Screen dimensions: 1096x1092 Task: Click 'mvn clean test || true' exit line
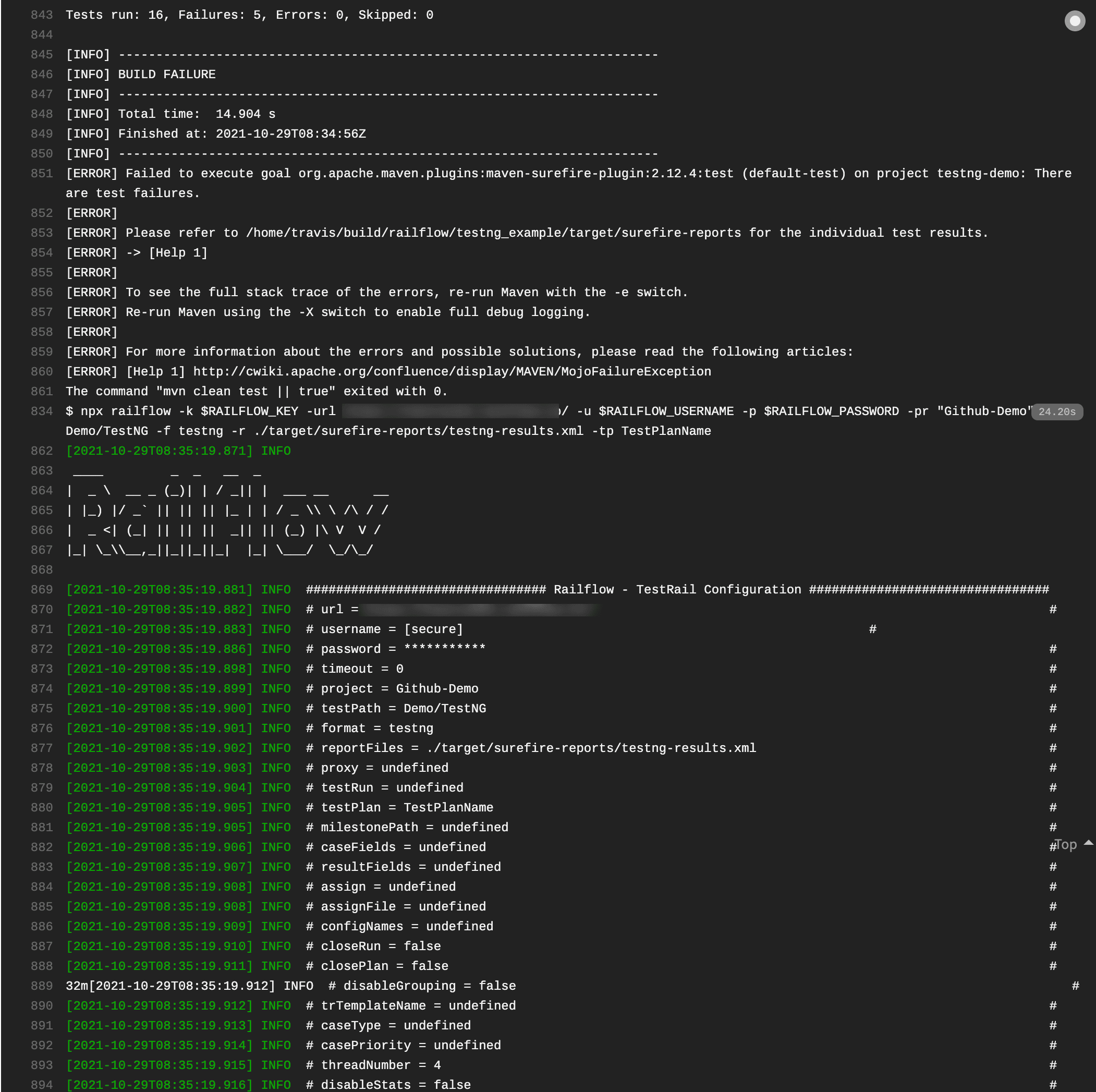(257, 392)
